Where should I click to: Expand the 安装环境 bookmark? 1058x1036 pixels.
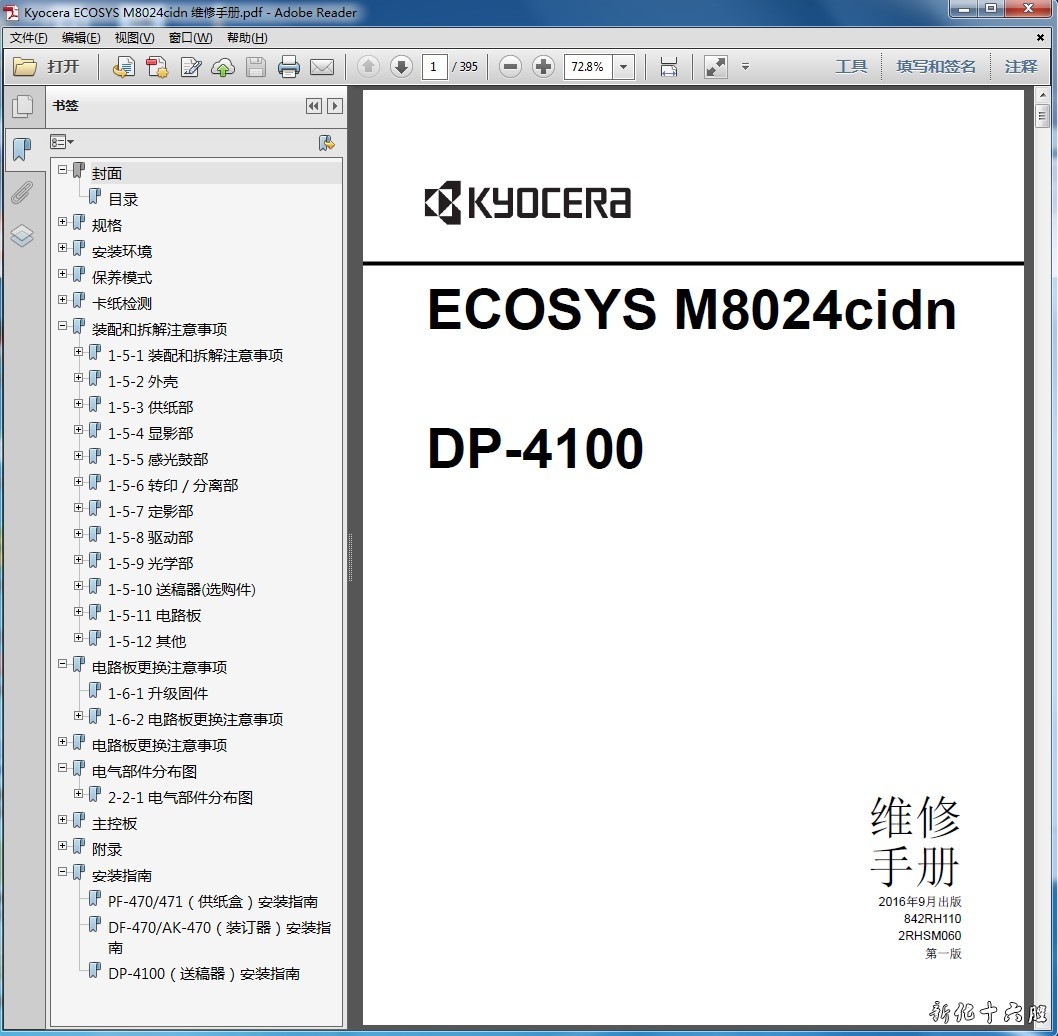tap(62, 248)
